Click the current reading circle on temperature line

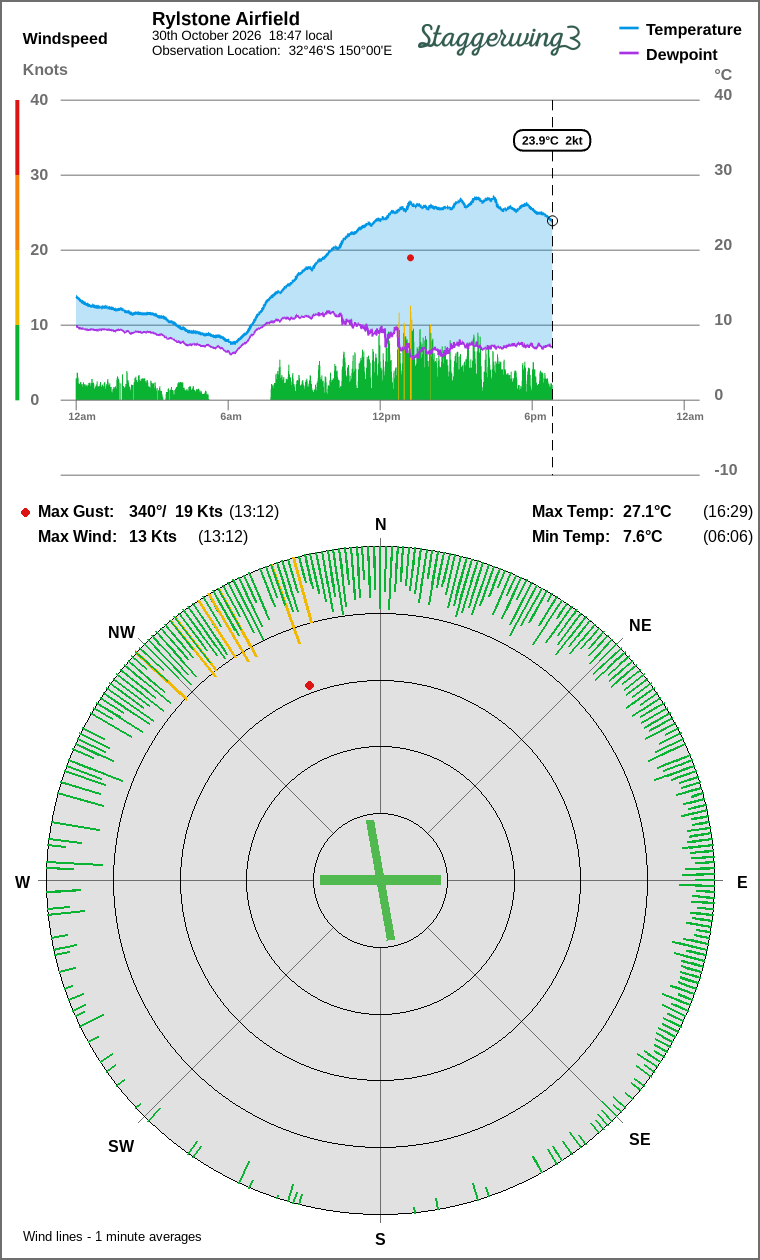pyautogui.click(x=552, y=221)
